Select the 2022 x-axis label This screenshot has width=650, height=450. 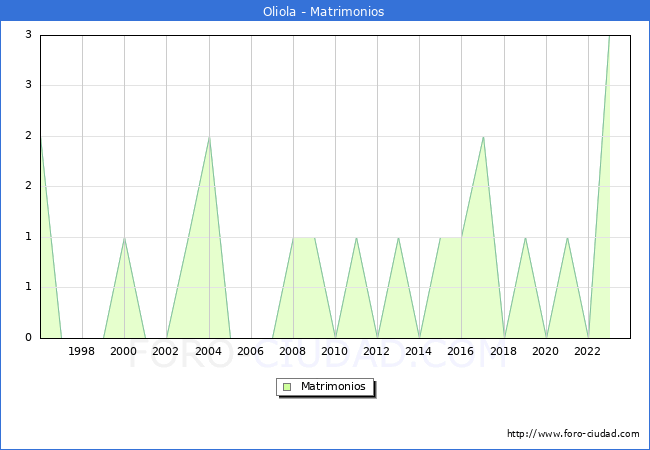tap(588, 351)
